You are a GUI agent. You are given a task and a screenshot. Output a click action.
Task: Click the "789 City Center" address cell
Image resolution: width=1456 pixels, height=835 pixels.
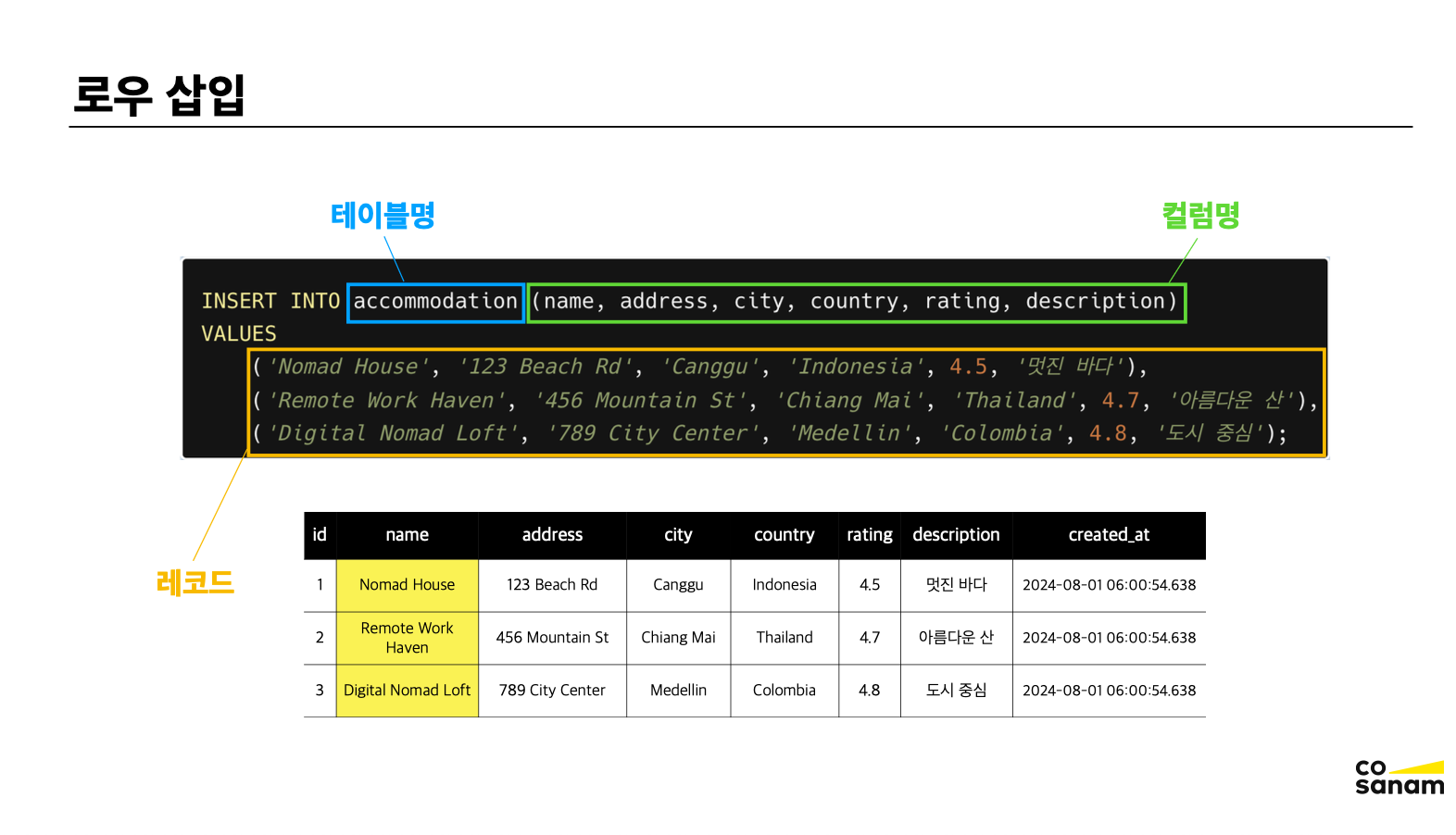coord(552,691)
